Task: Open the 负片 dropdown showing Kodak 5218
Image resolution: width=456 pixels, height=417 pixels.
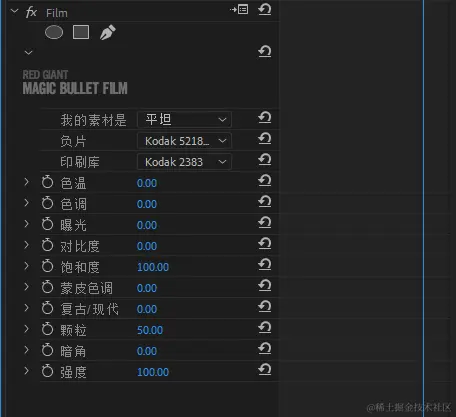Action: [x=184, y=141]
